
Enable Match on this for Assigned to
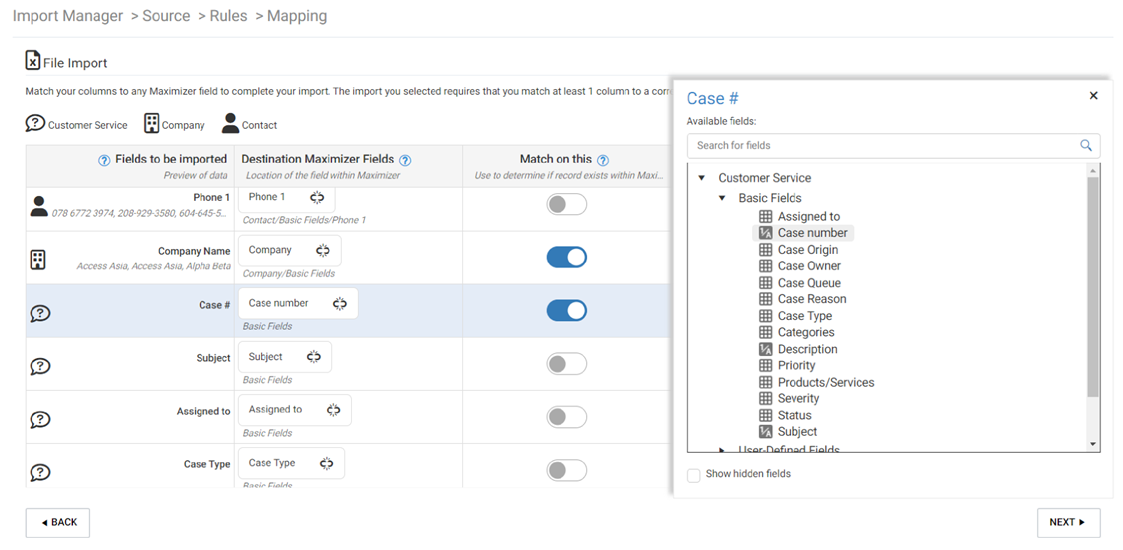[567, 417]
